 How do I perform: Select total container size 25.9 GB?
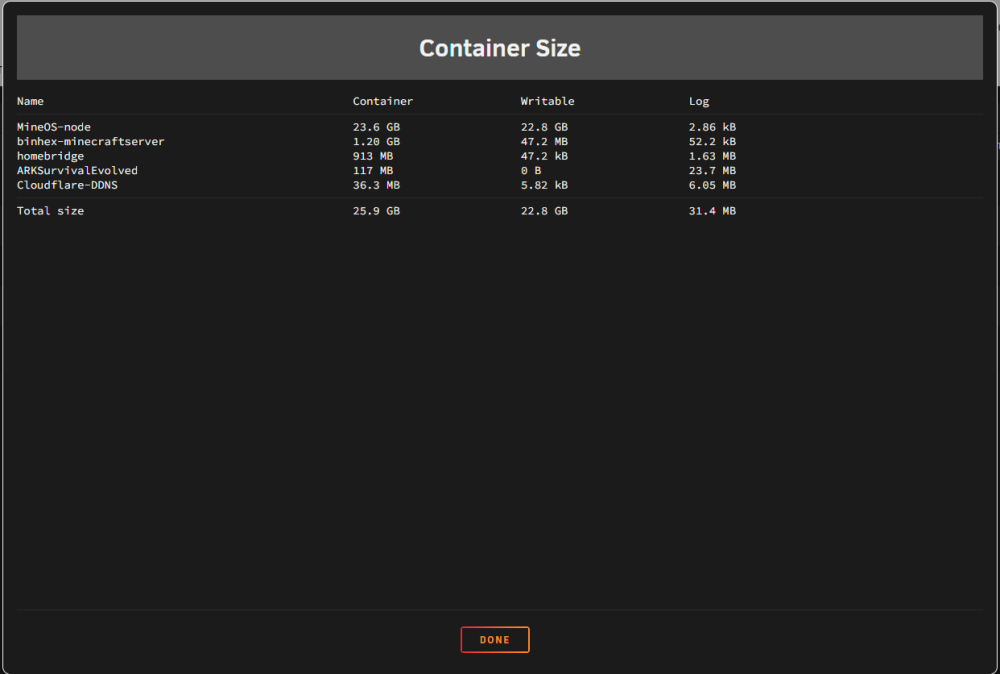[x=376, y=211]
